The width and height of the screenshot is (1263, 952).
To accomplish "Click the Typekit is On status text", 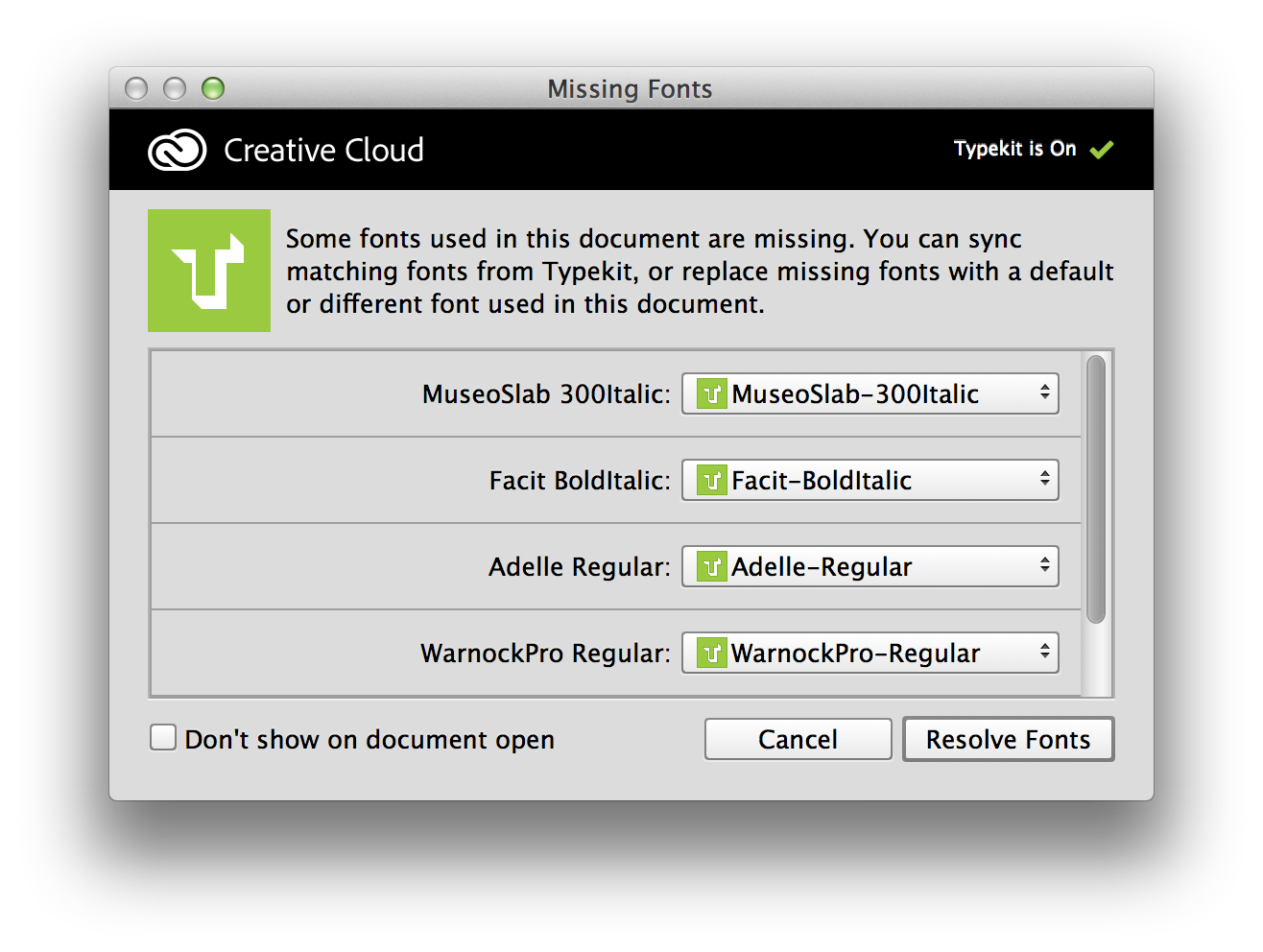I will tap(1015, 149).
